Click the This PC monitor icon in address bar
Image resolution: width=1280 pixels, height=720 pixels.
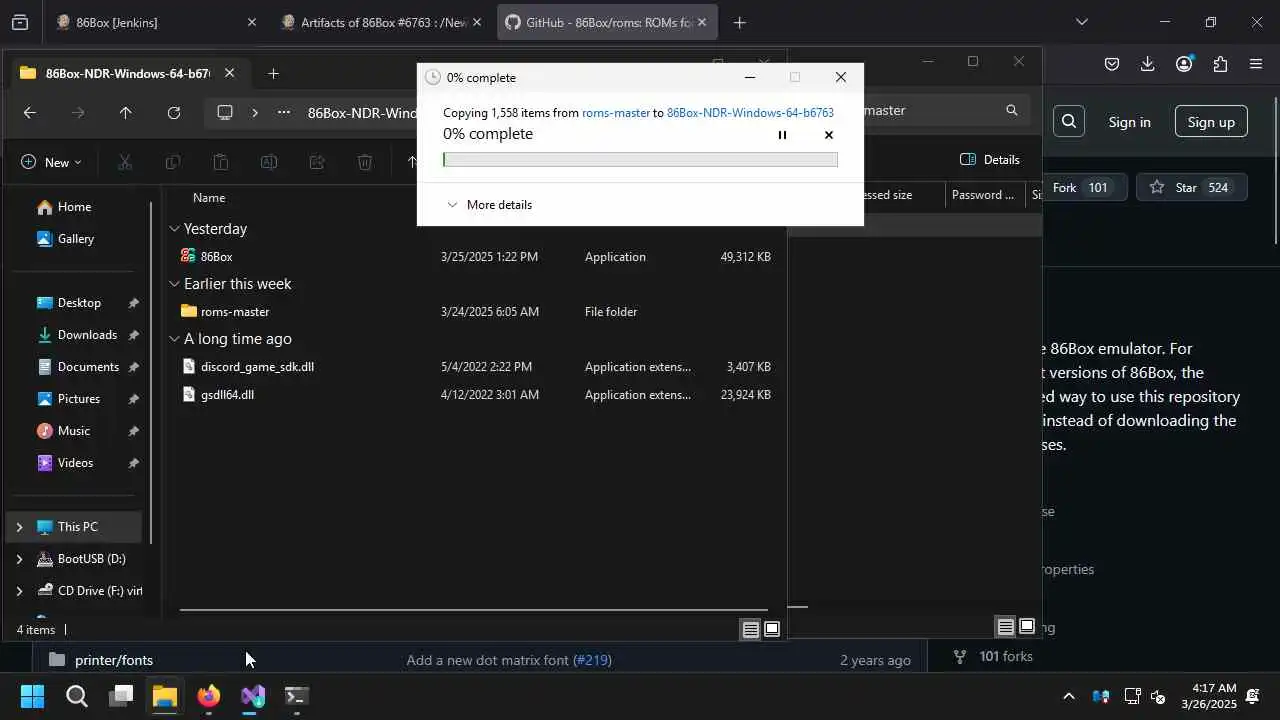225,113
